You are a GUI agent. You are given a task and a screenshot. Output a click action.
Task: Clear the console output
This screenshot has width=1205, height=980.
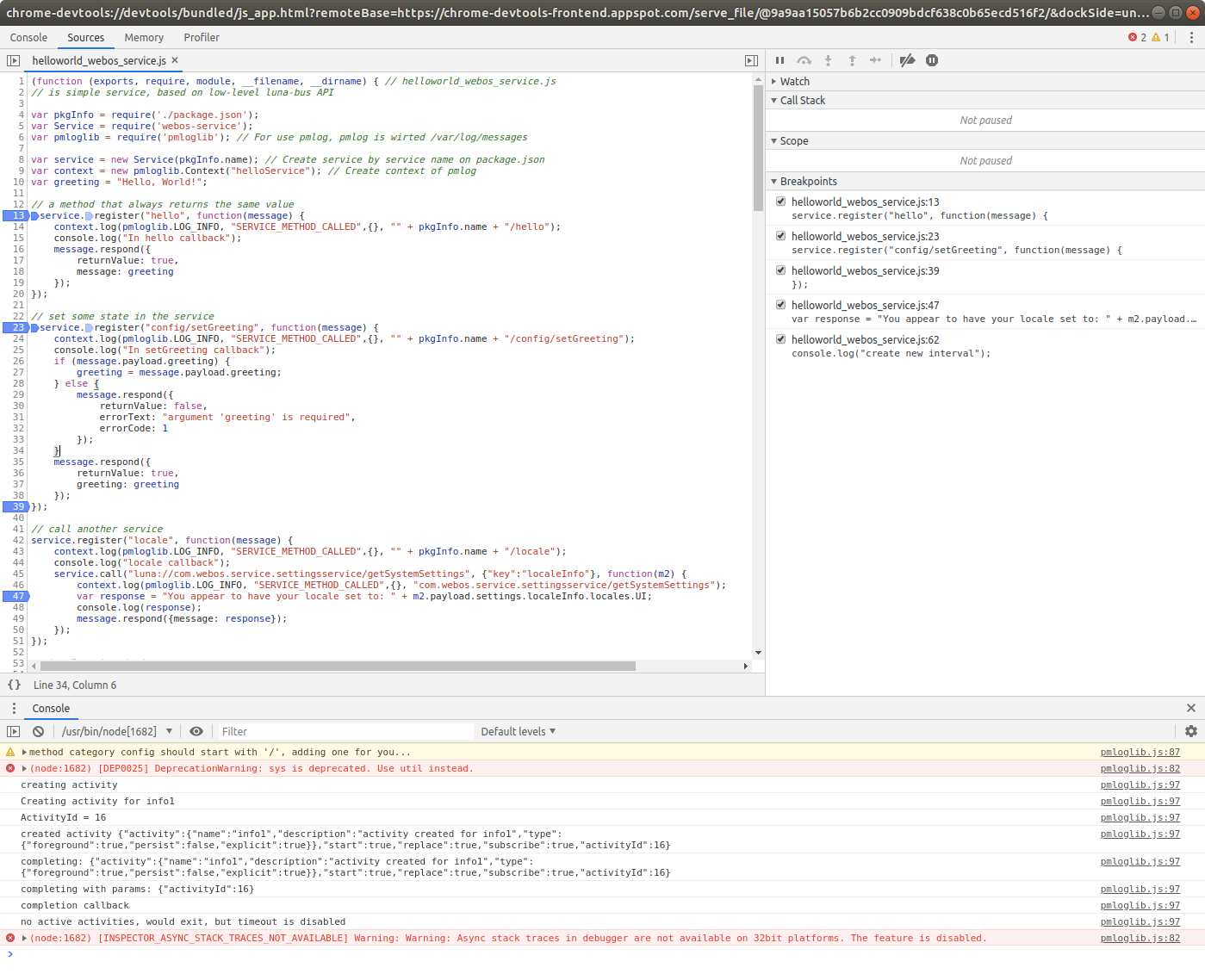point(38,730)
